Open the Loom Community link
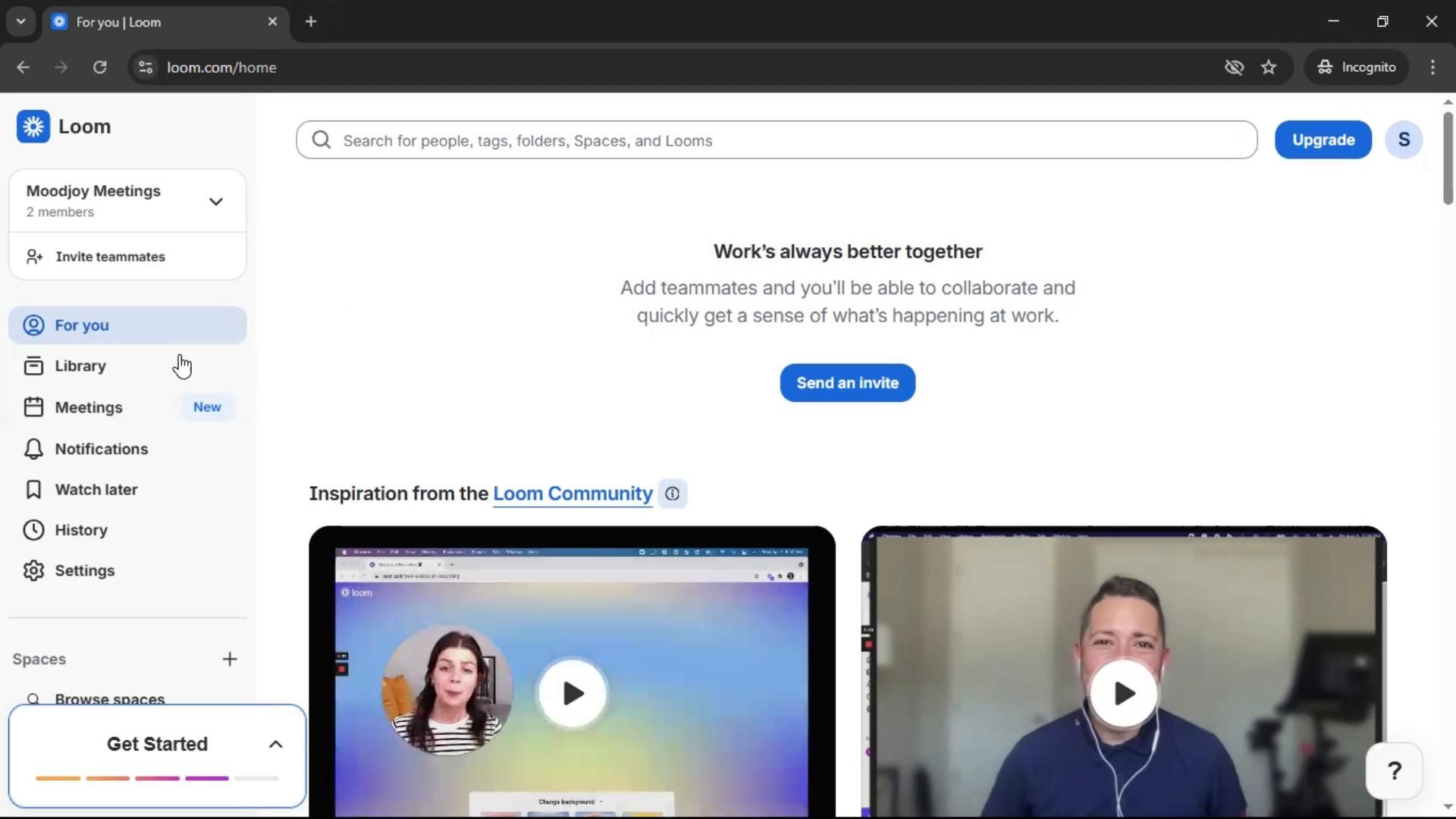The width and height of the screenshot is (1456, 819). click(573, 494)
